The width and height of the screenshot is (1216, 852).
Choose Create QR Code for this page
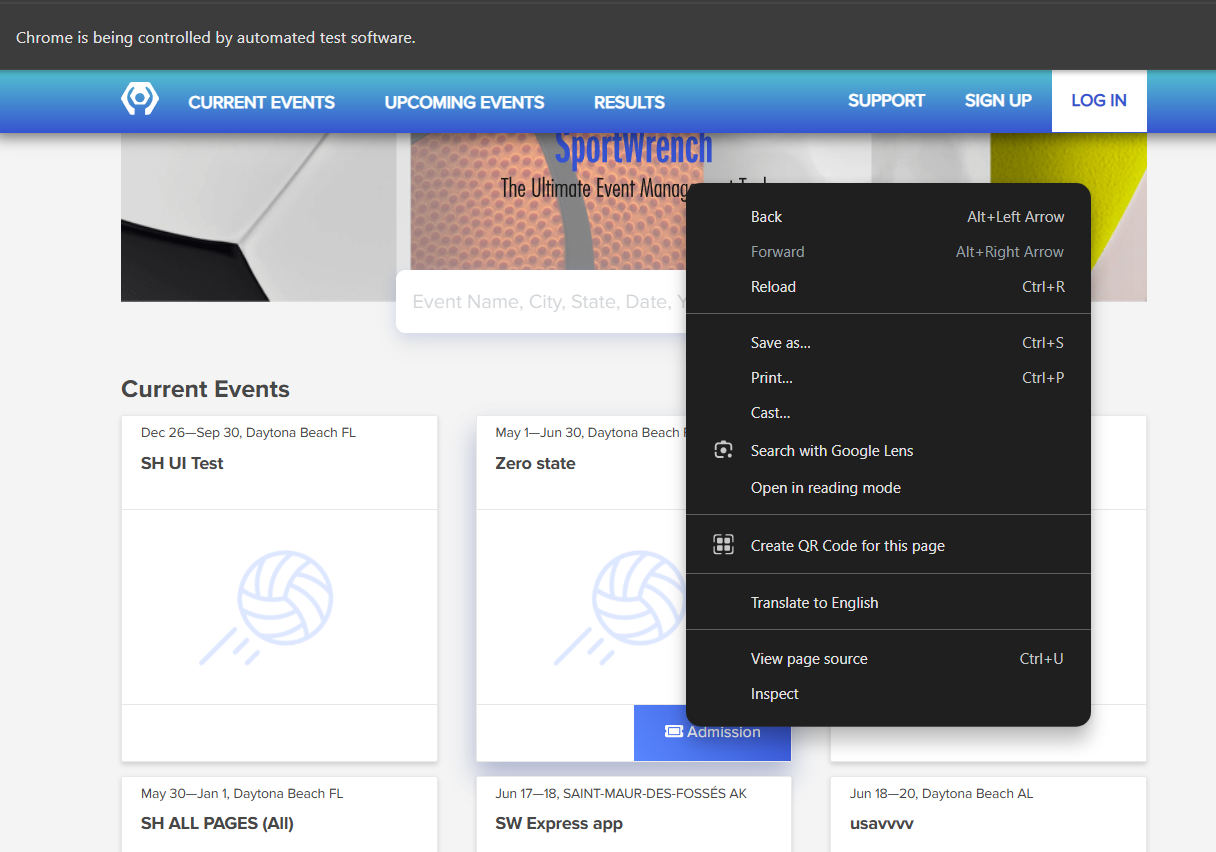888,546
